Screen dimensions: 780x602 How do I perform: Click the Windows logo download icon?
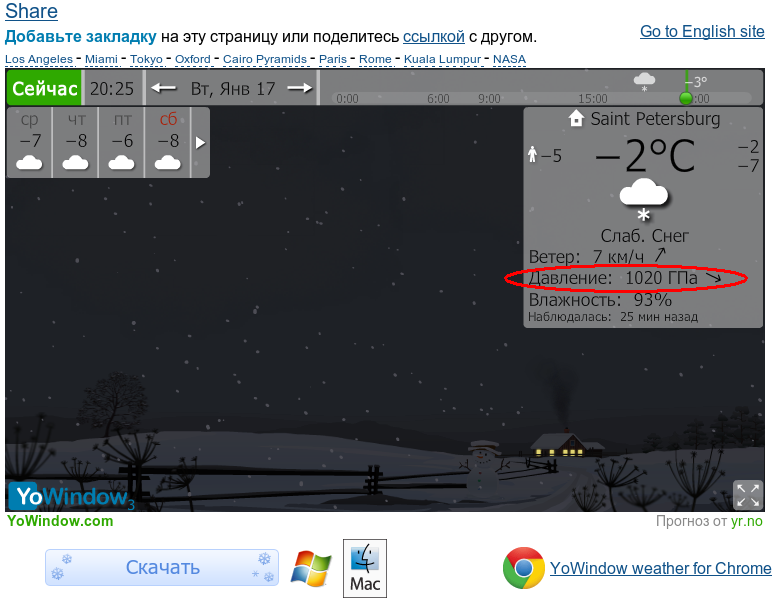pyautogui.click(x=311, y=568)
